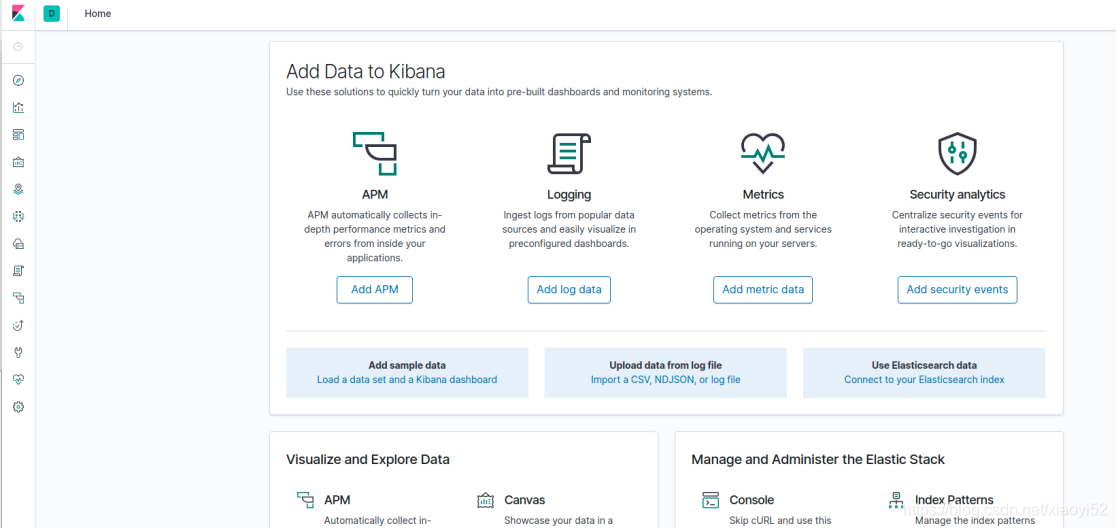
Task: Open the APM entry under Visualize and Explore Data
Action: point(337,500)
